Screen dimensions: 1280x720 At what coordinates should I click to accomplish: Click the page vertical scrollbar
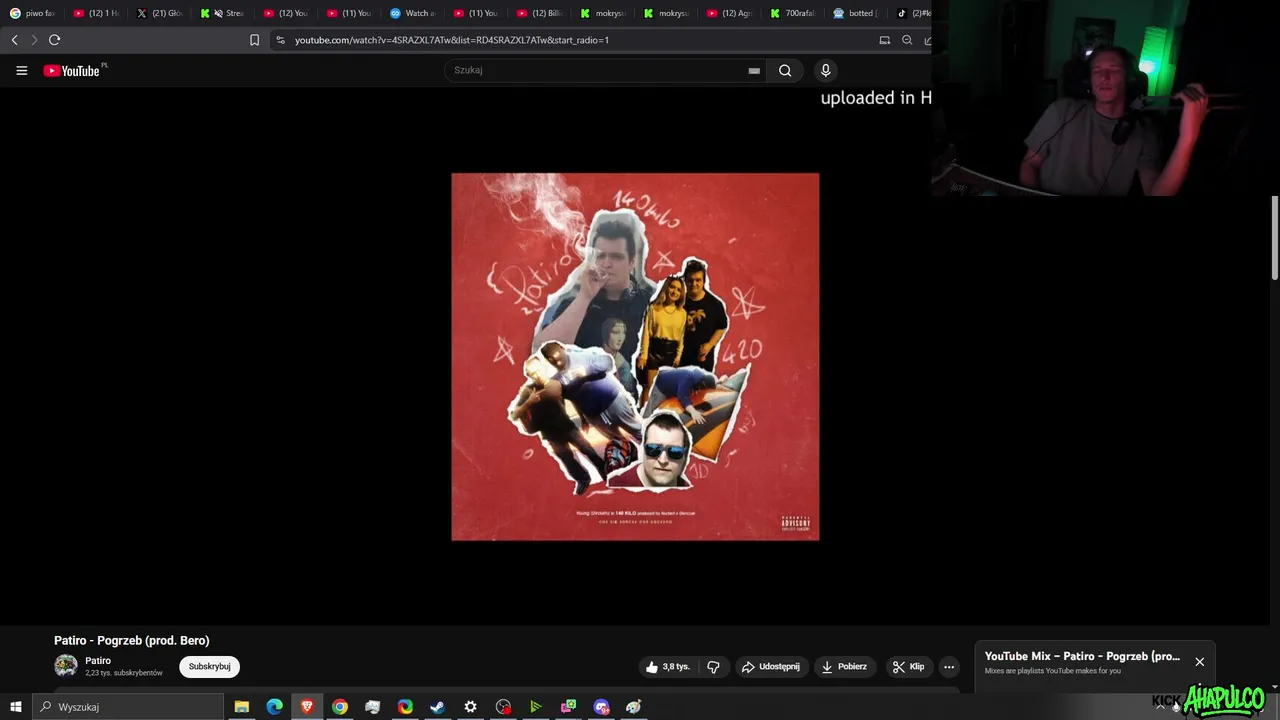point(1274,240)
